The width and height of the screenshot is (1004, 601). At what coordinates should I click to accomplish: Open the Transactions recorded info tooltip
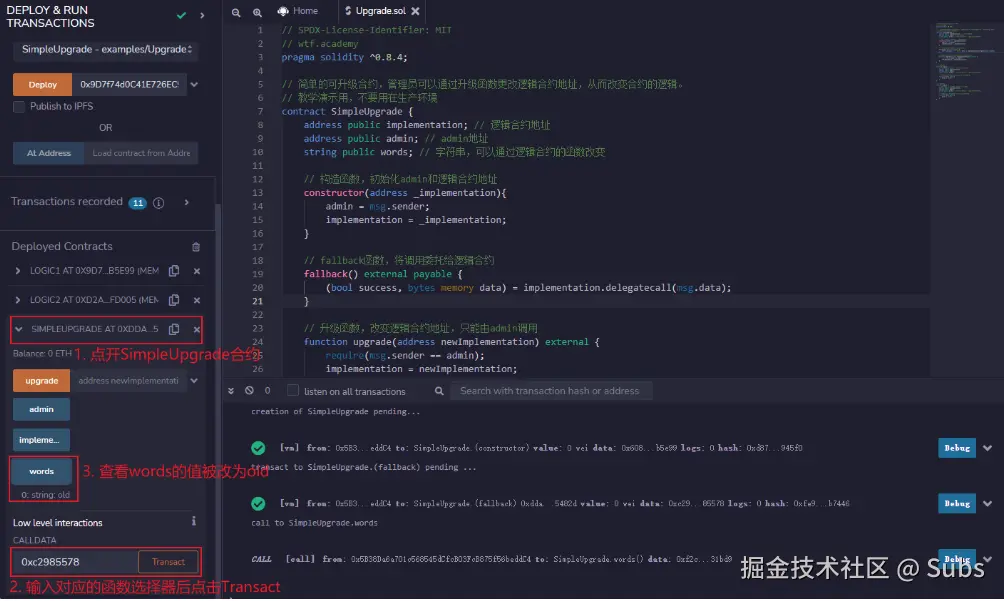pos(159,201)
